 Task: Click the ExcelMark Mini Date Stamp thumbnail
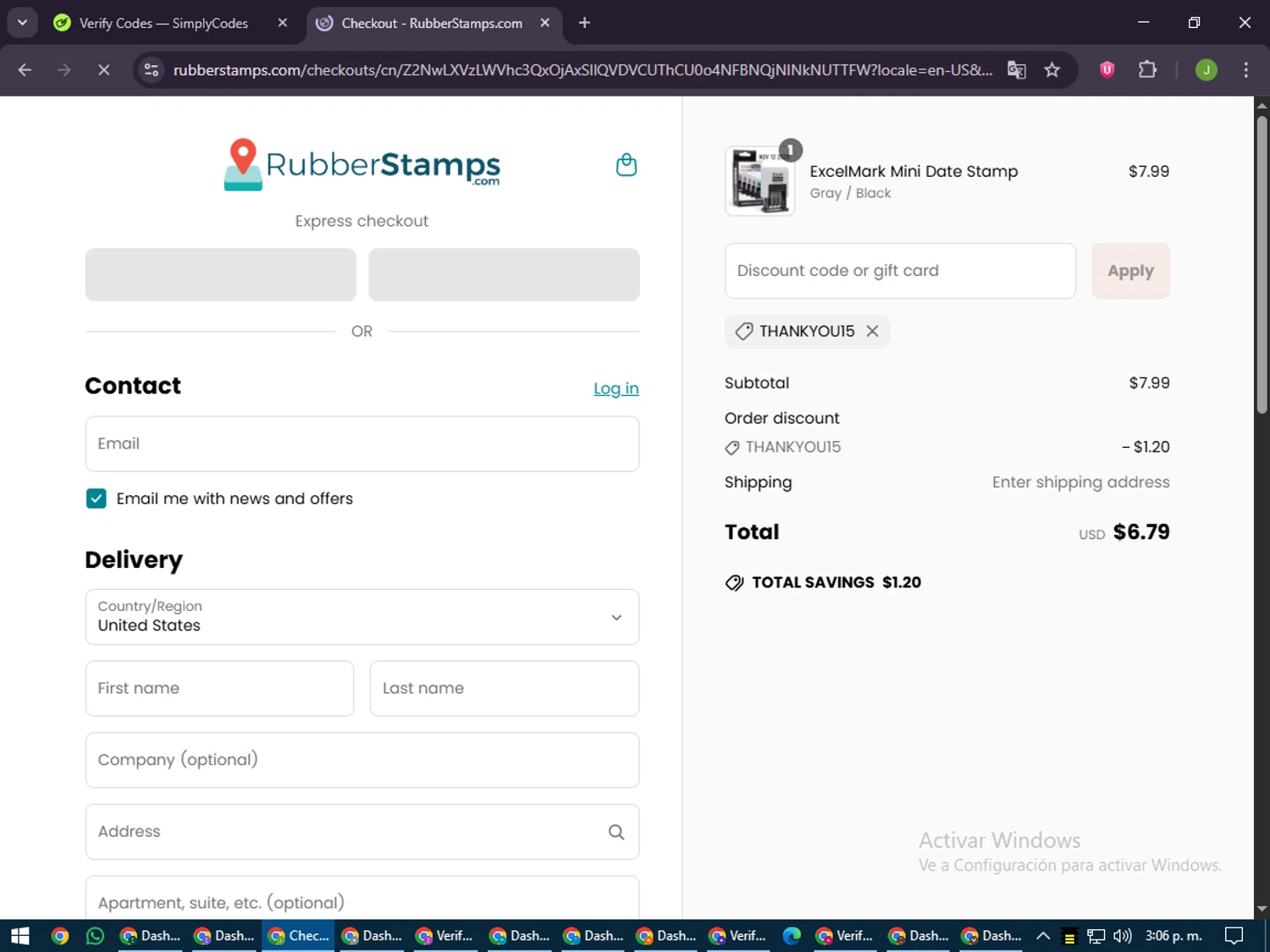(x=759, y=181)
